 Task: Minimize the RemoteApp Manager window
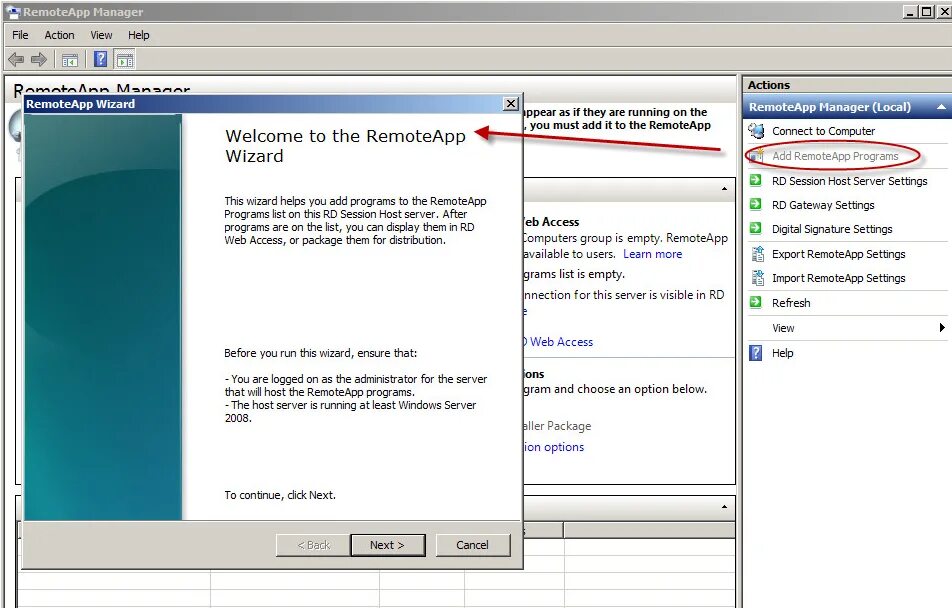910,12
